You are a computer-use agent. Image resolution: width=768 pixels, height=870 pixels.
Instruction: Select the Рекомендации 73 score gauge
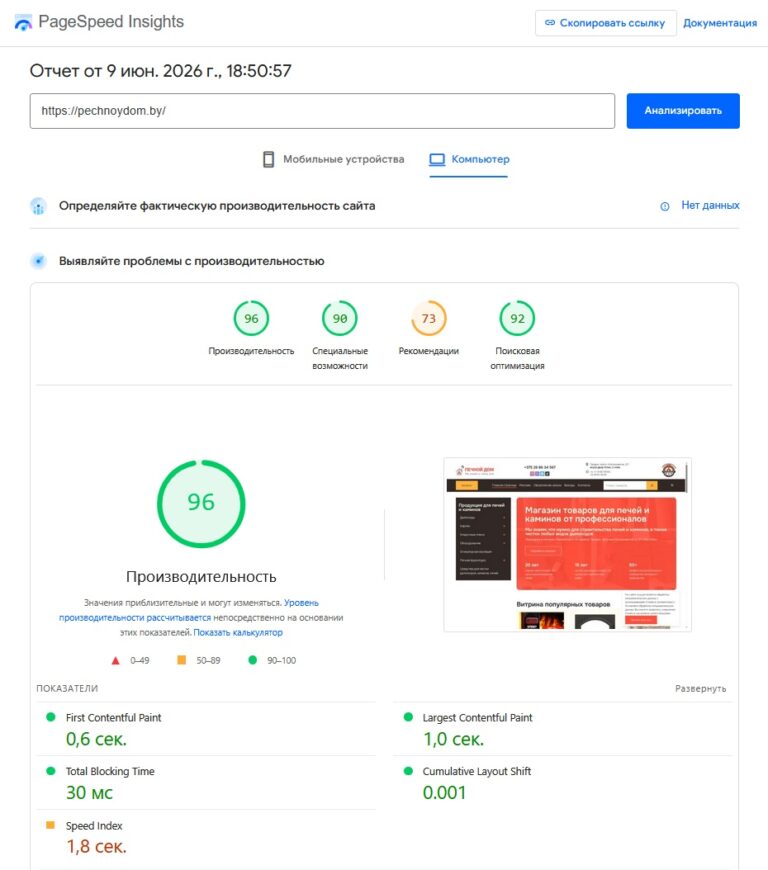pyautogui.click(x=428, y=318)
